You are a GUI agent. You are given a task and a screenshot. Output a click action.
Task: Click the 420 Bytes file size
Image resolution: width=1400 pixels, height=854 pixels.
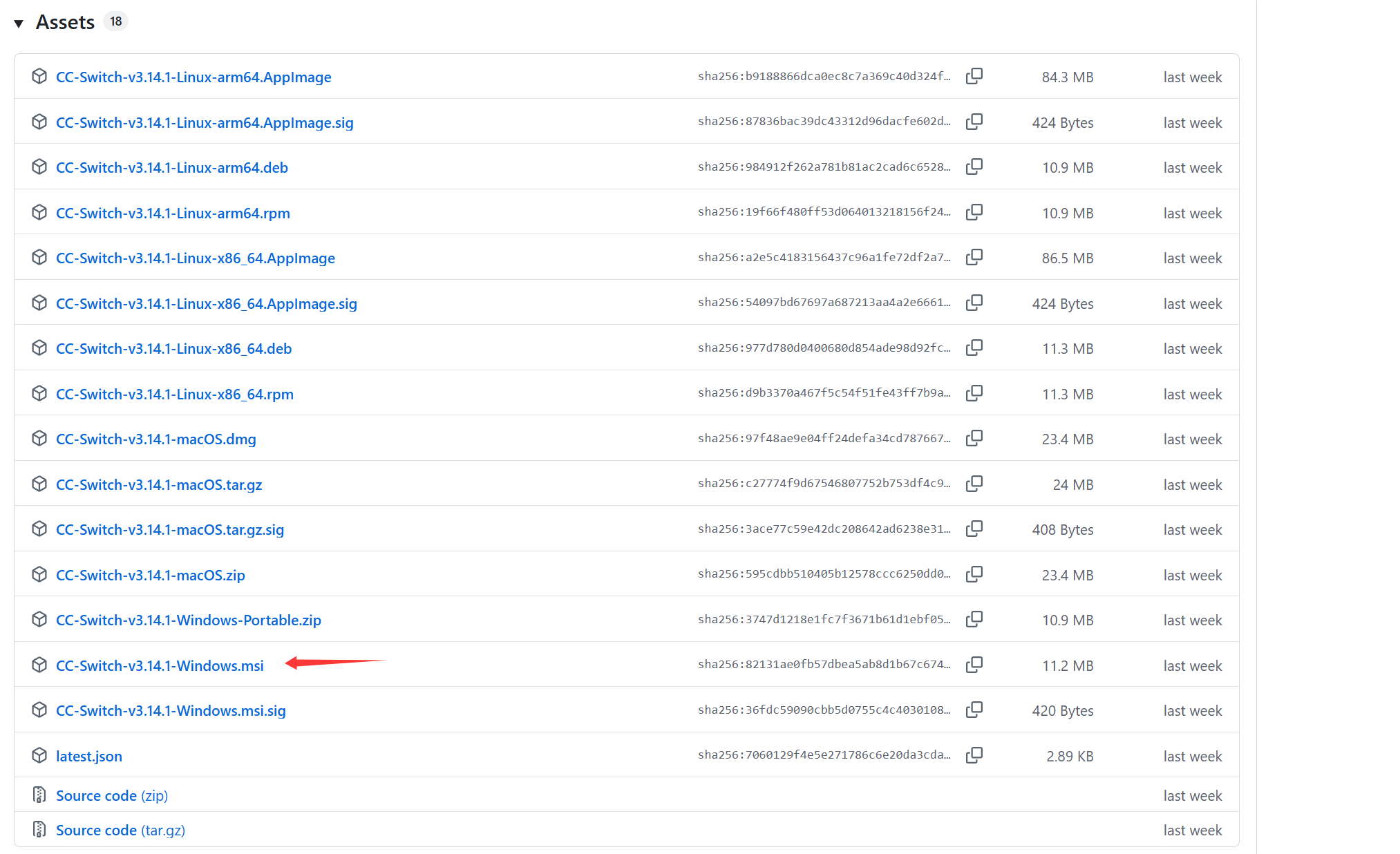[1063, 710]
